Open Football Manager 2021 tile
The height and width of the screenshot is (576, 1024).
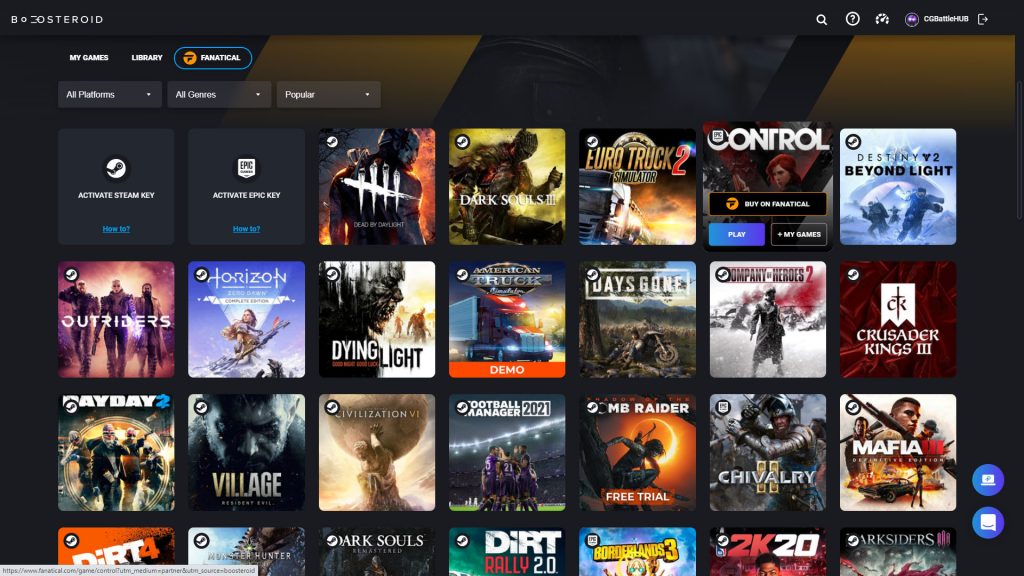(x=507, y=453)
